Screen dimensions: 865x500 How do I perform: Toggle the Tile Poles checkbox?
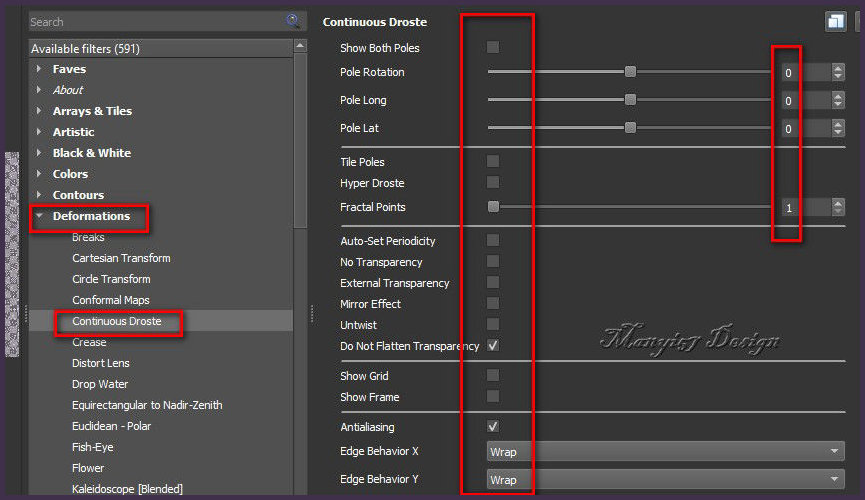[x=493, y=161]
